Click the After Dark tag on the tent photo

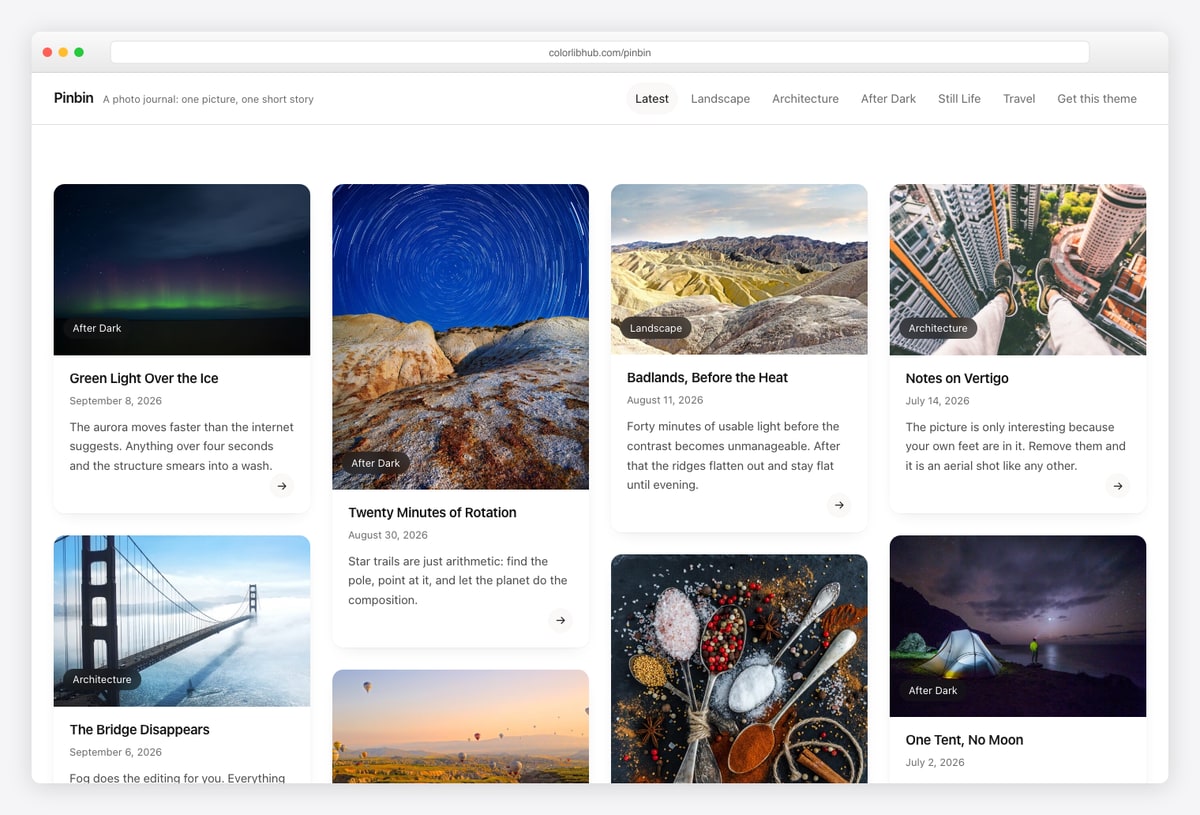pyautogui.click(x=933, y=691)
